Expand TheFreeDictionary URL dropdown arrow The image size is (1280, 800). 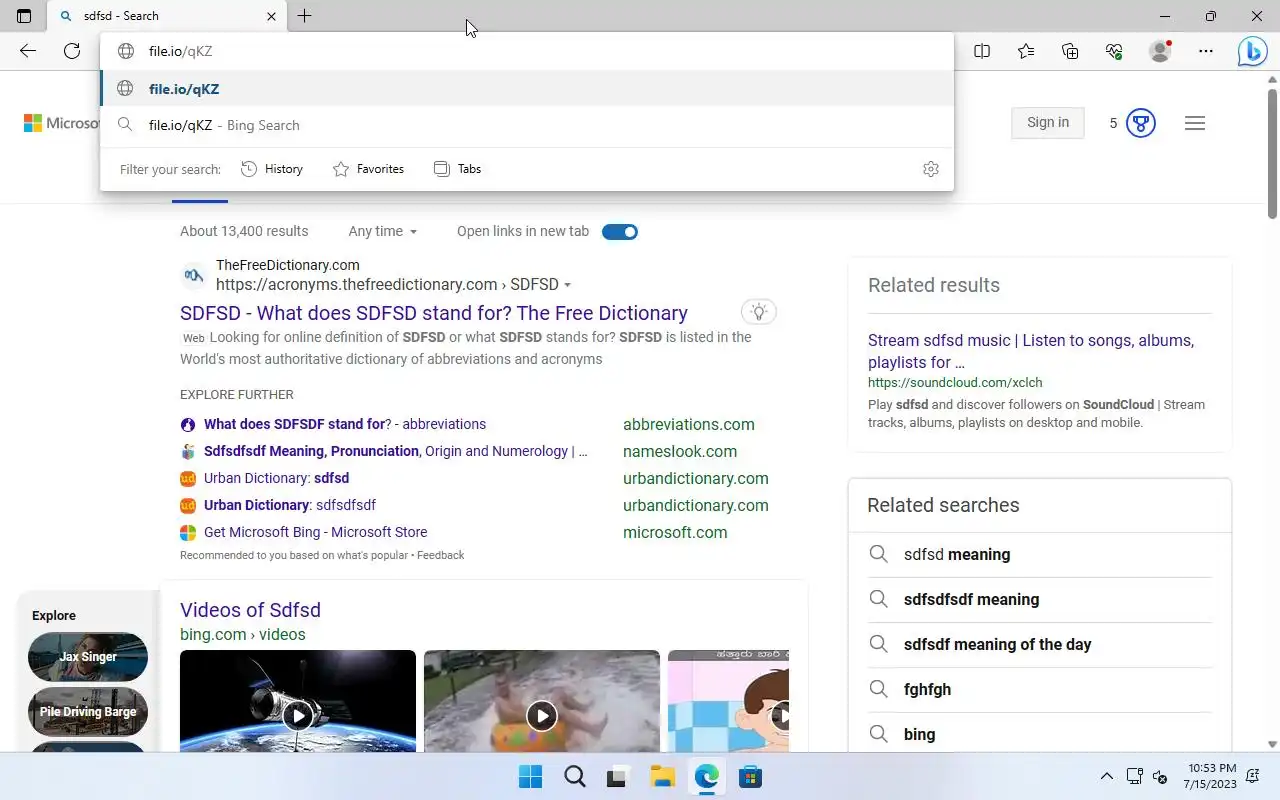(x=568, y=285)
